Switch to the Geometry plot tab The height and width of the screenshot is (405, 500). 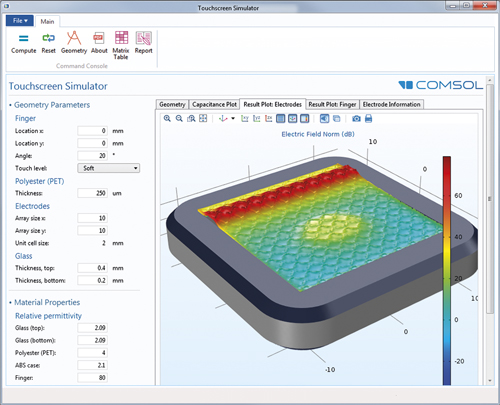[172, 104]
